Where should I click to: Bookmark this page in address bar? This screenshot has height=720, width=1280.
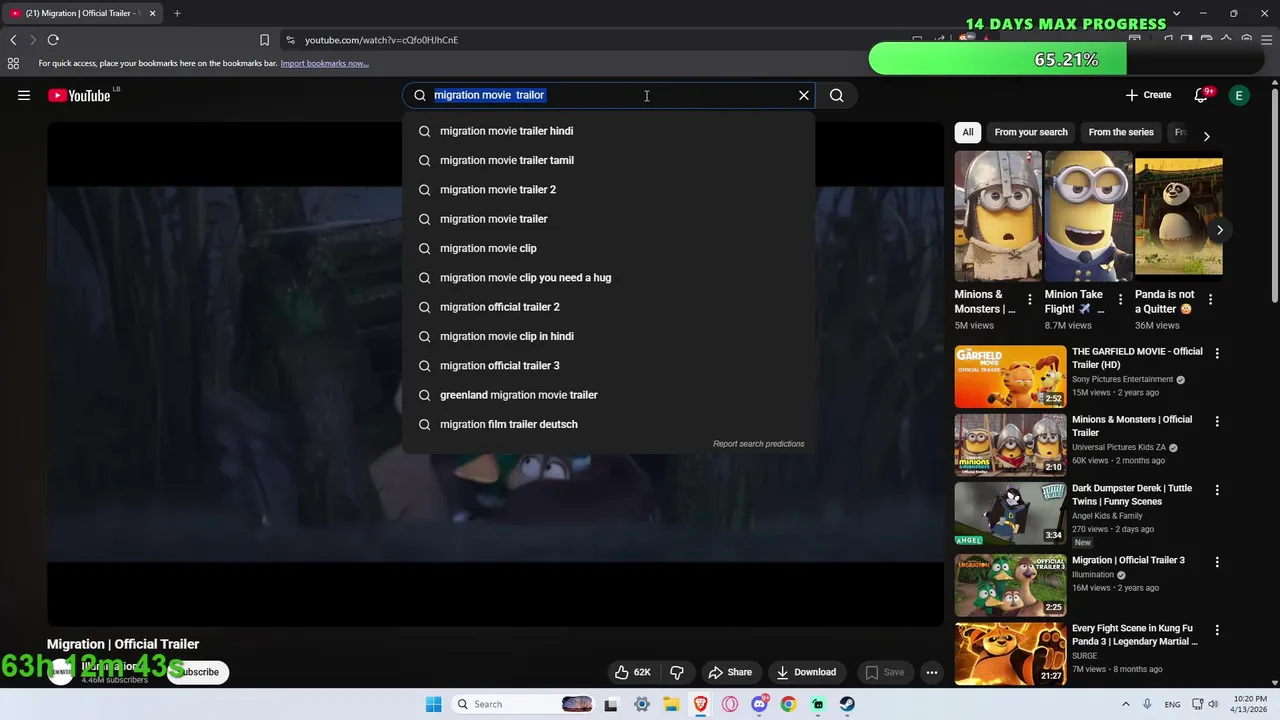tap(264, 40)
